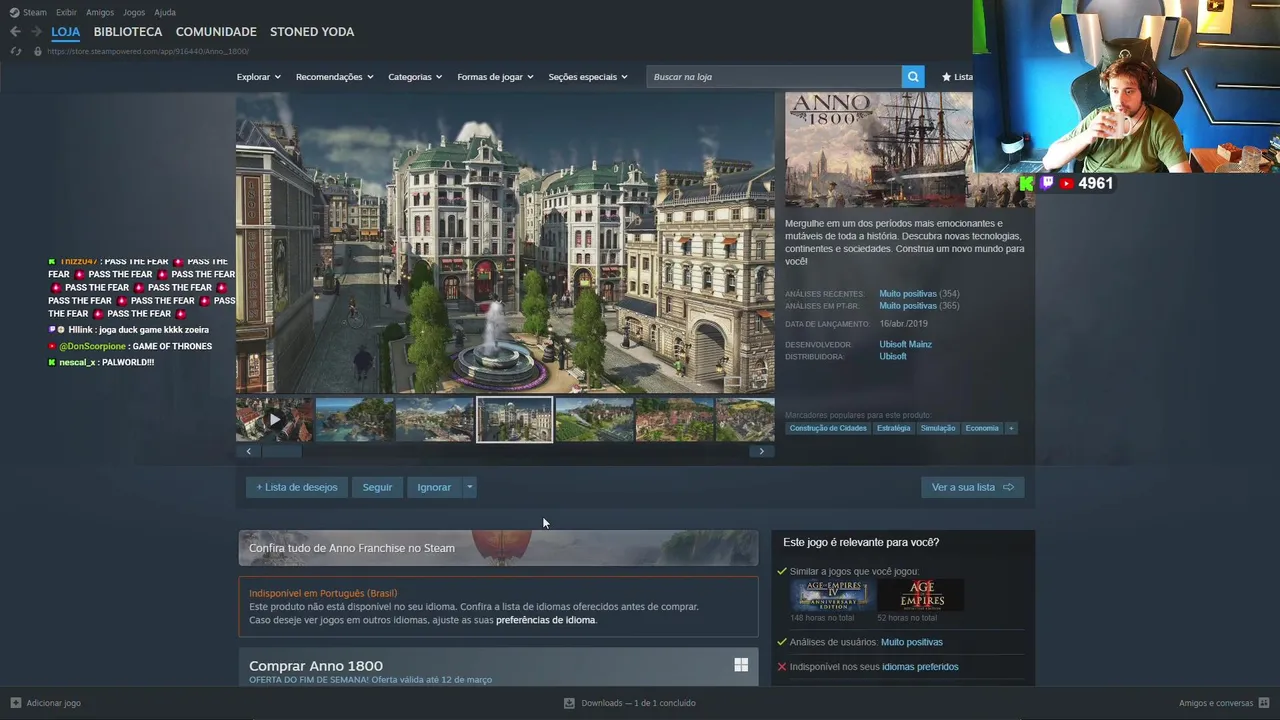Click the Ignorar button
The height and width of the screenshot is (720, 1280).
click(x=434, y=487)
